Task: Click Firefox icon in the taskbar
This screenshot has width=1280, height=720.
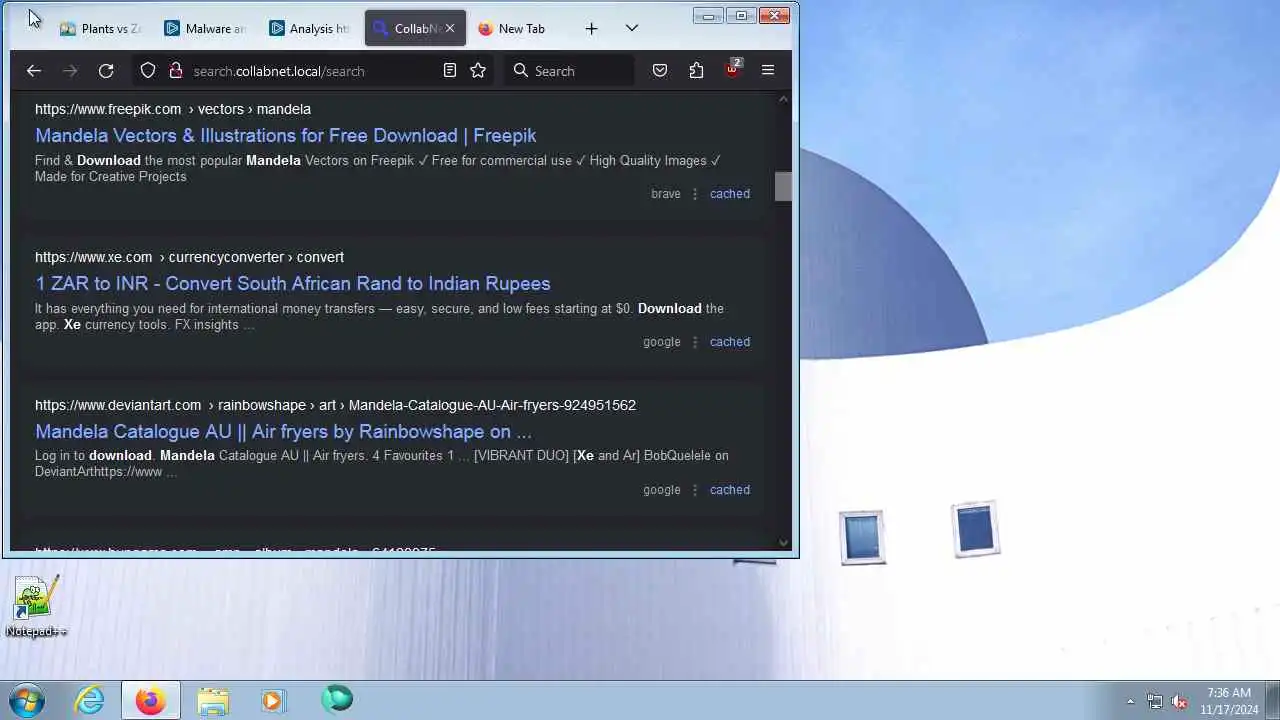Action: coord(151,700)
